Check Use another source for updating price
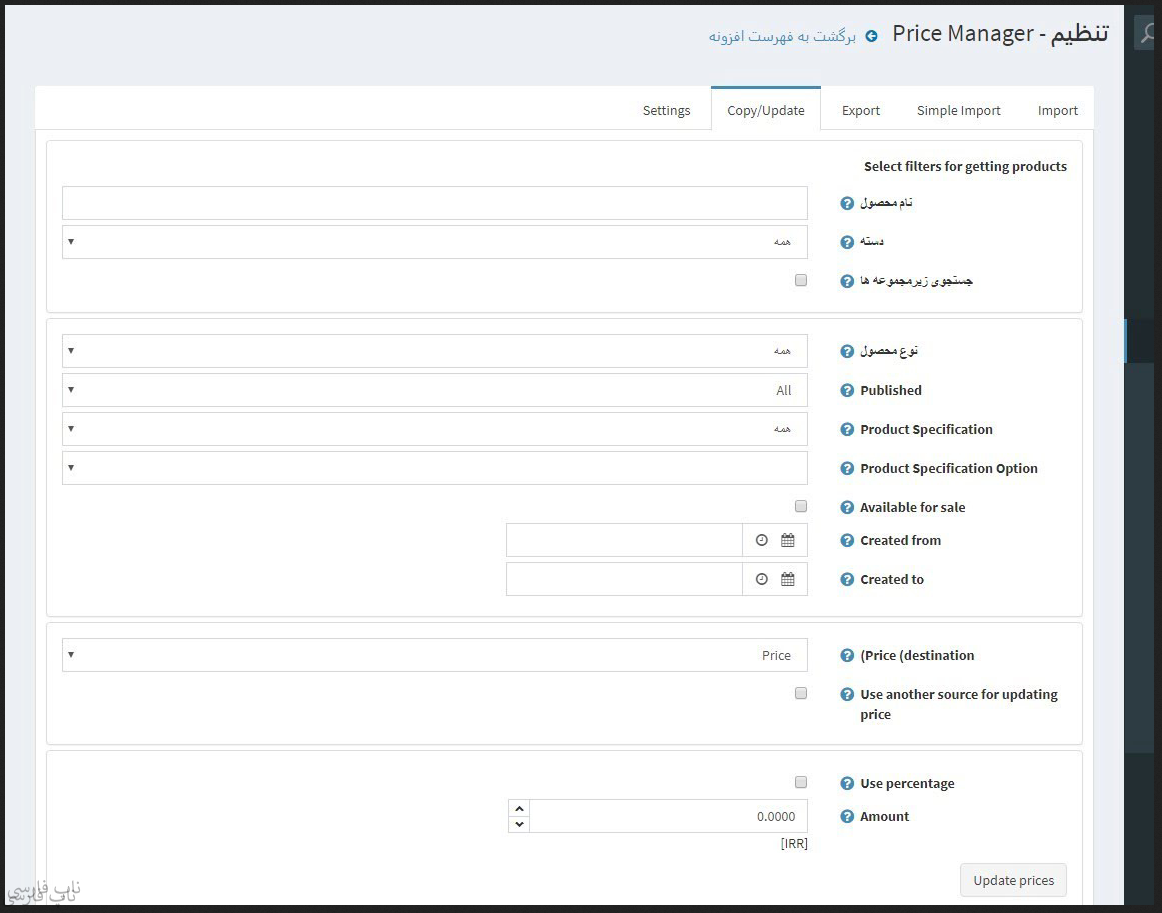1162x913 pixels. pos(801,693)
